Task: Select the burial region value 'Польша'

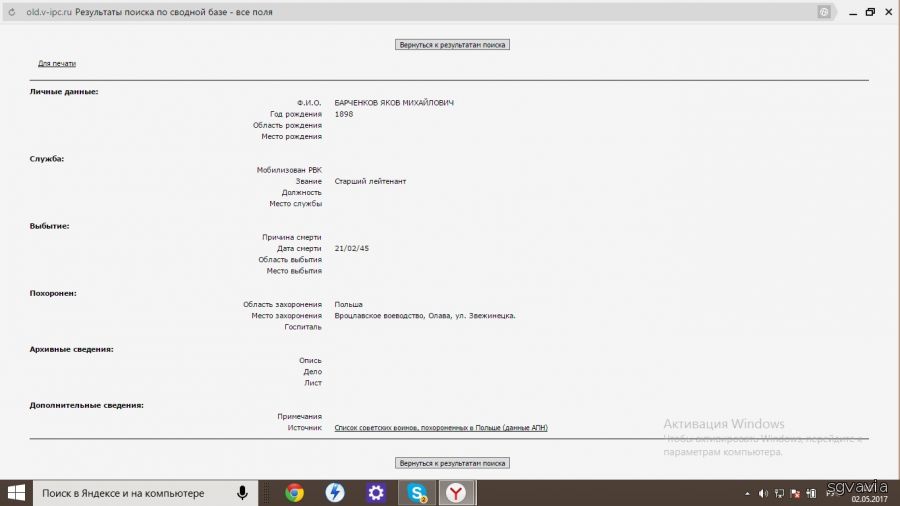Action: pos(348,305)
